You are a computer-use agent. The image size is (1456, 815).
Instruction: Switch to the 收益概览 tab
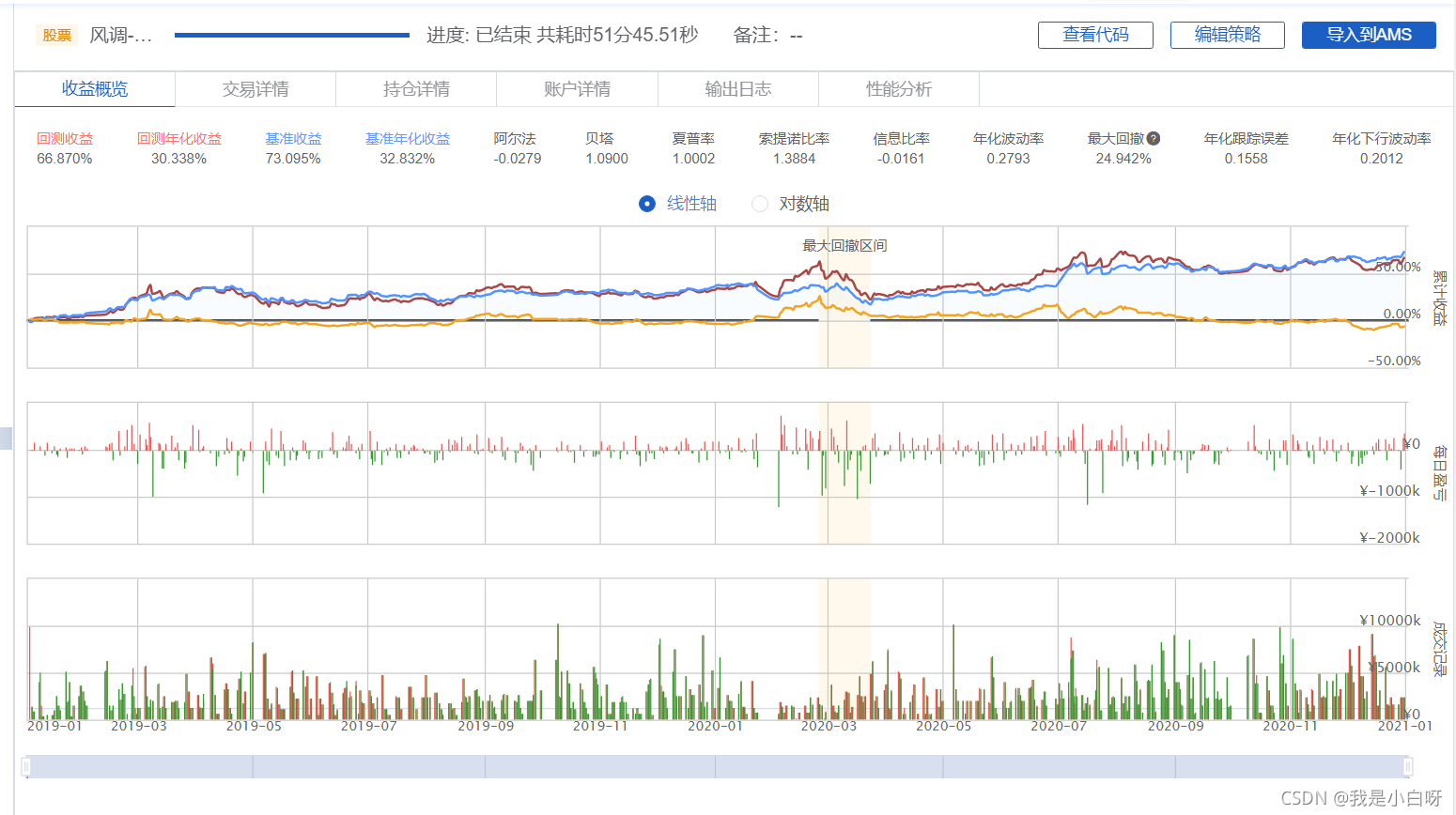pyautogui.click(x=95, y=89)
